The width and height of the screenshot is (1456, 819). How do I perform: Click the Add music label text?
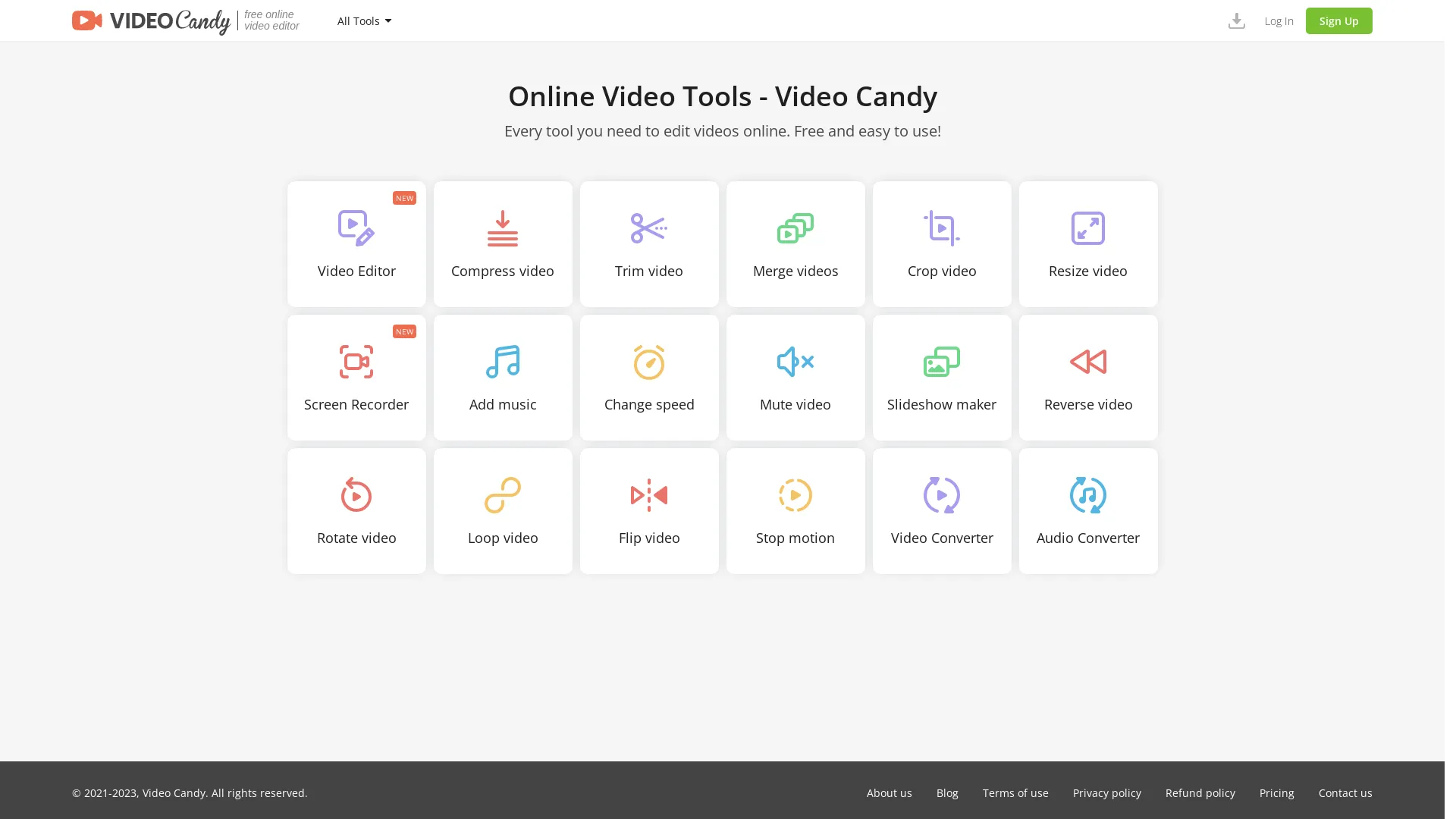coord(503,404)
